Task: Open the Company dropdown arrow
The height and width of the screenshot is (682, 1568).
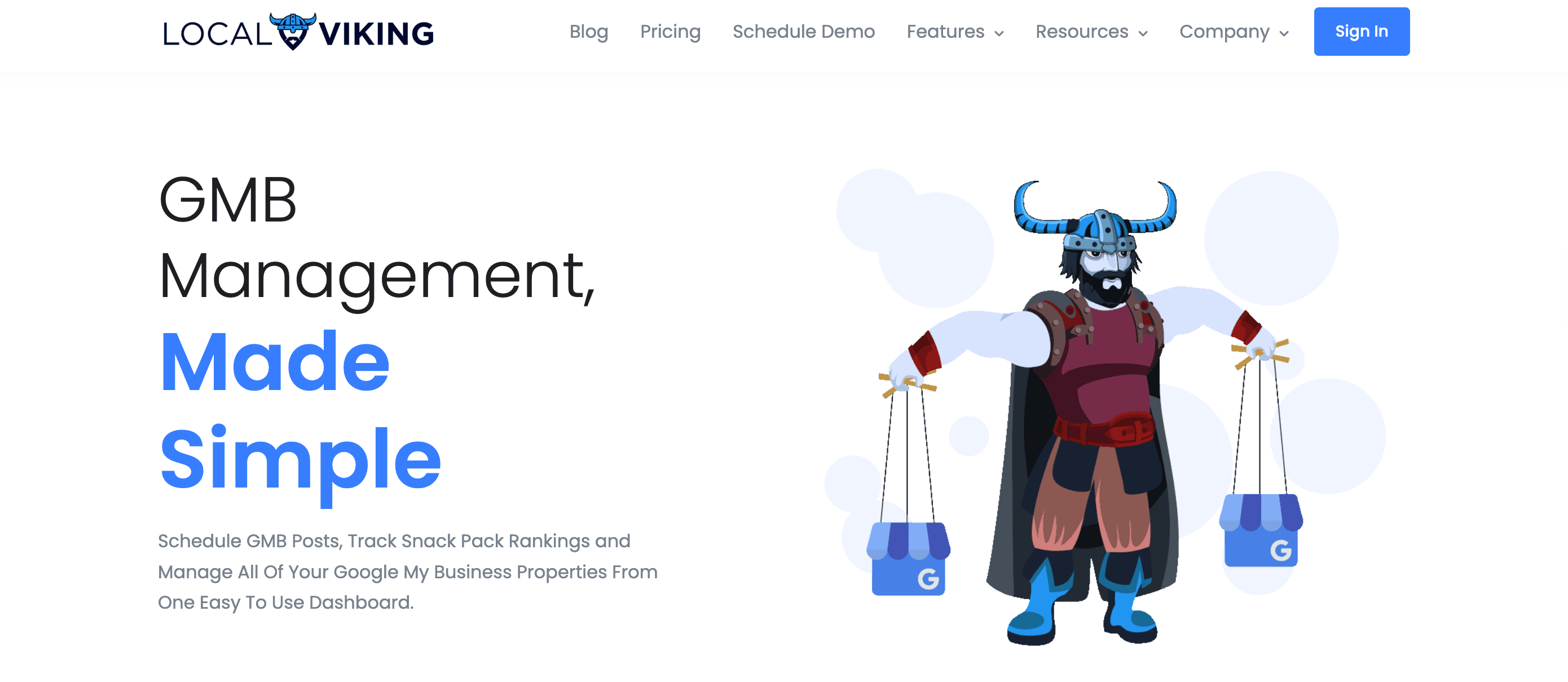Action: pos(1284,33)
